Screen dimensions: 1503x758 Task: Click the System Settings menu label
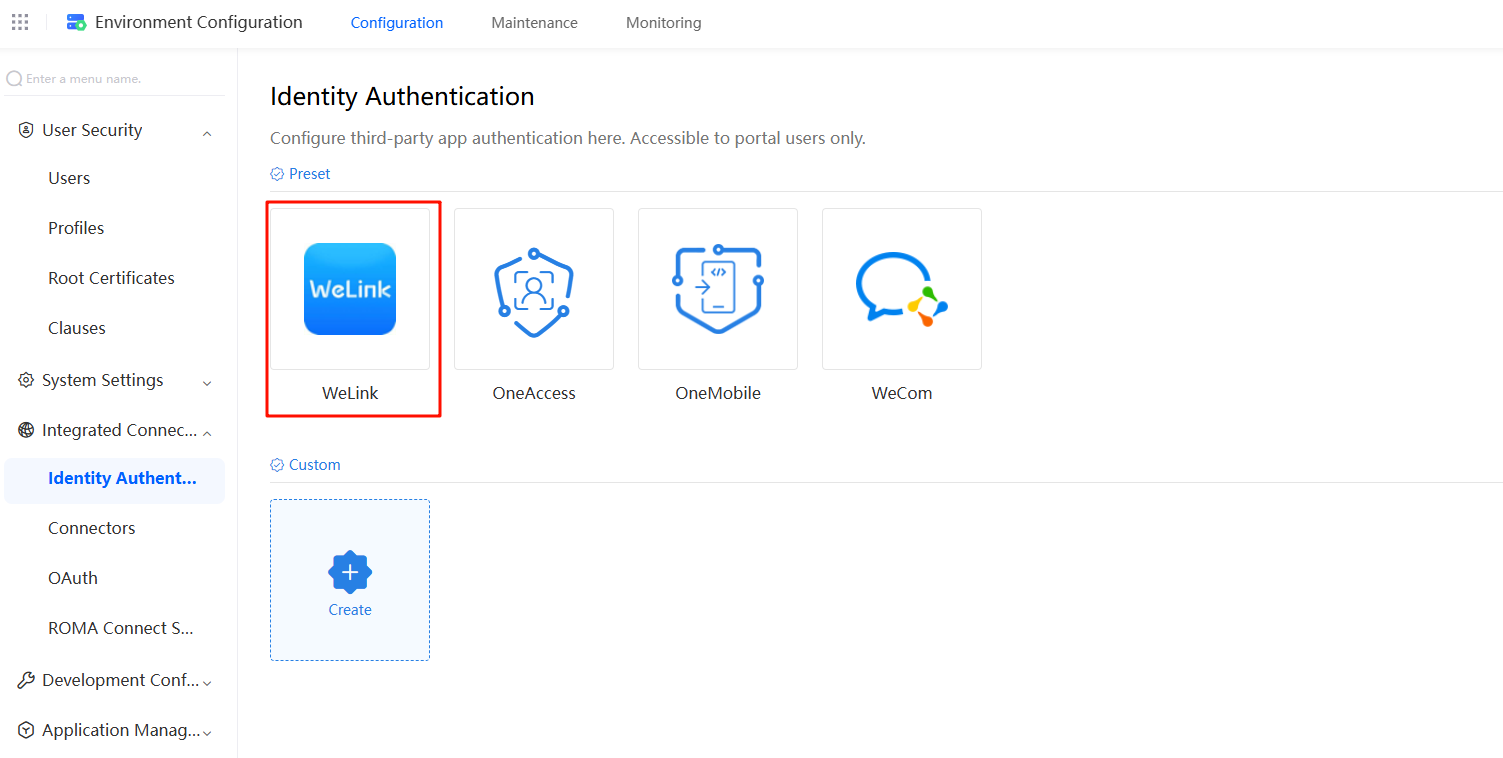coord(103,380)
